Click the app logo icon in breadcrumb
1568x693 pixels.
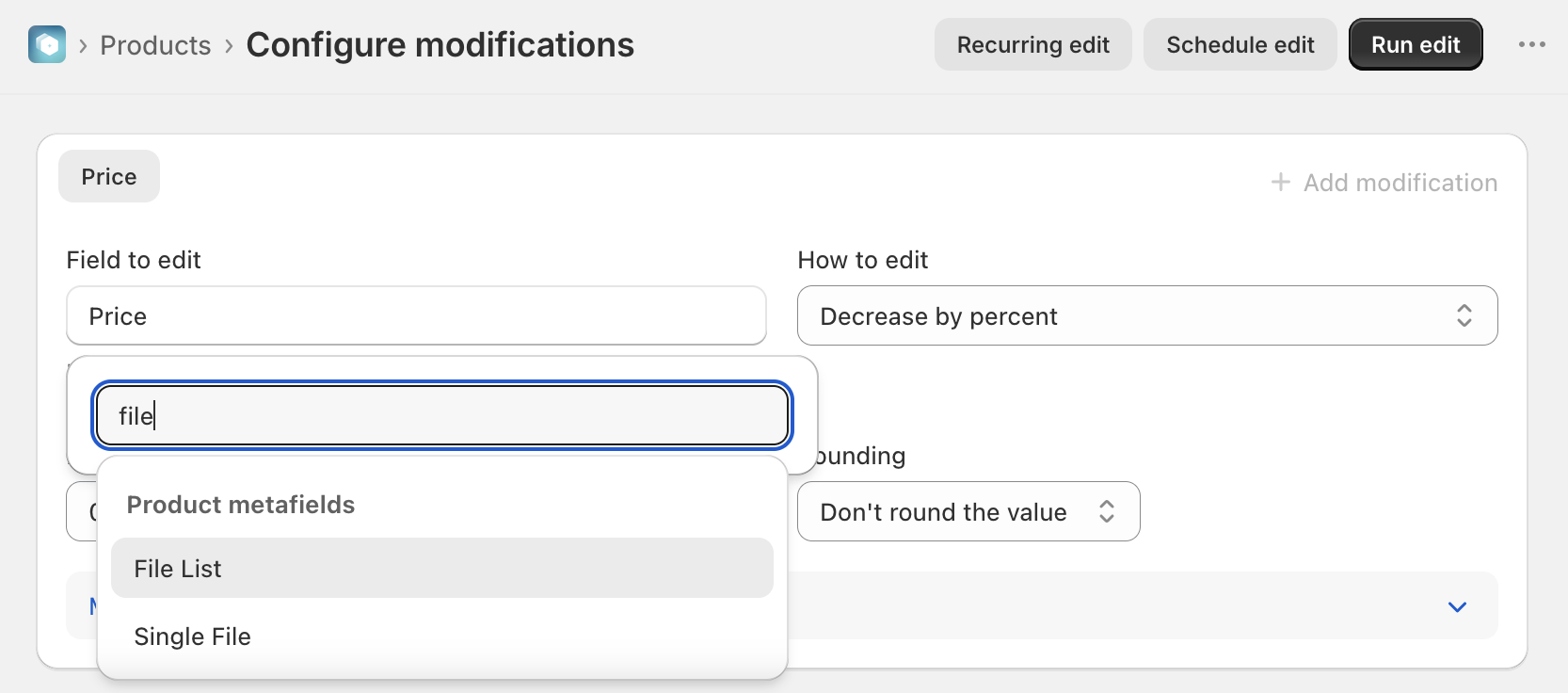click(x=47, y=44)
